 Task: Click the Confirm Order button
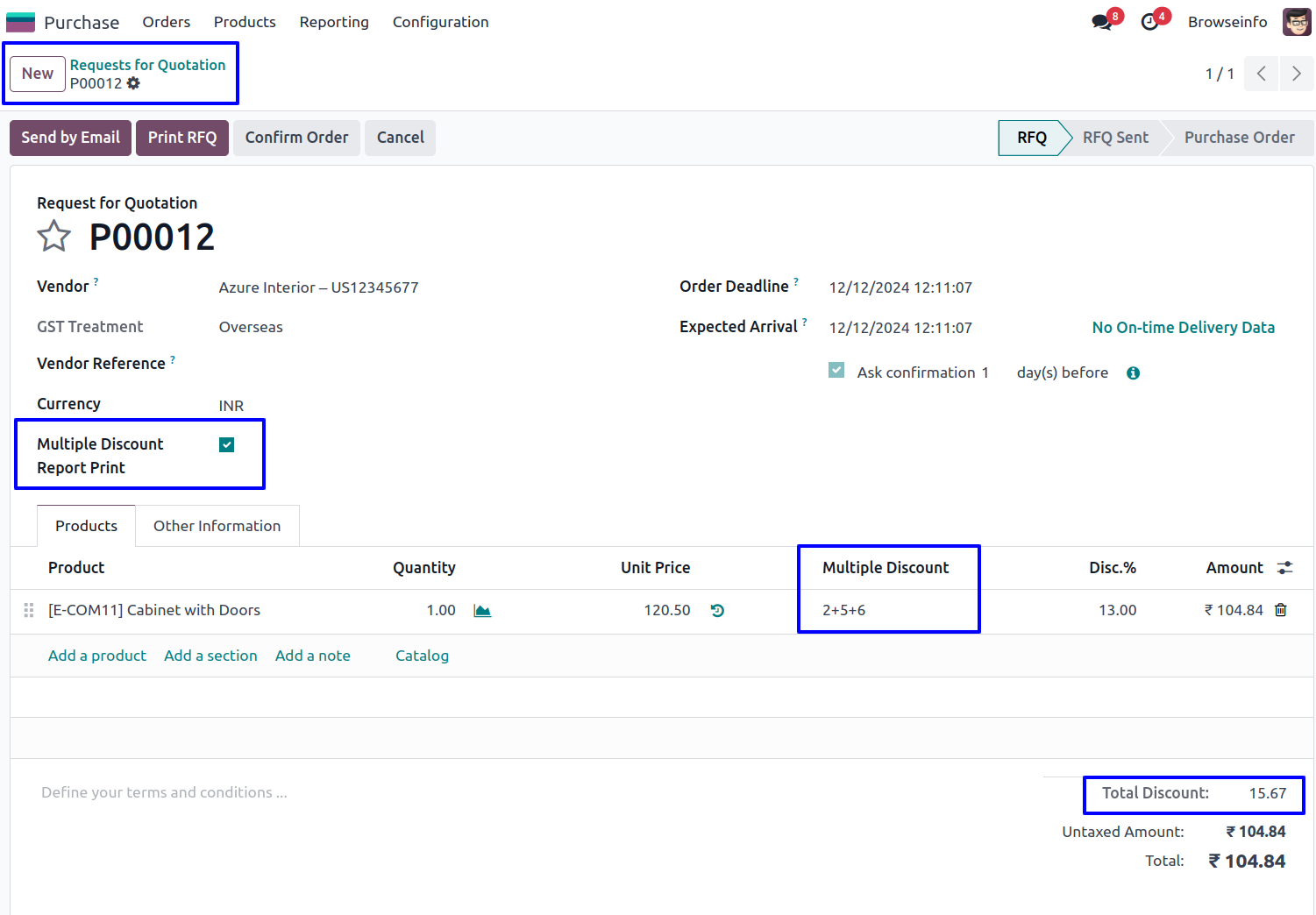[x=296, y=138]
